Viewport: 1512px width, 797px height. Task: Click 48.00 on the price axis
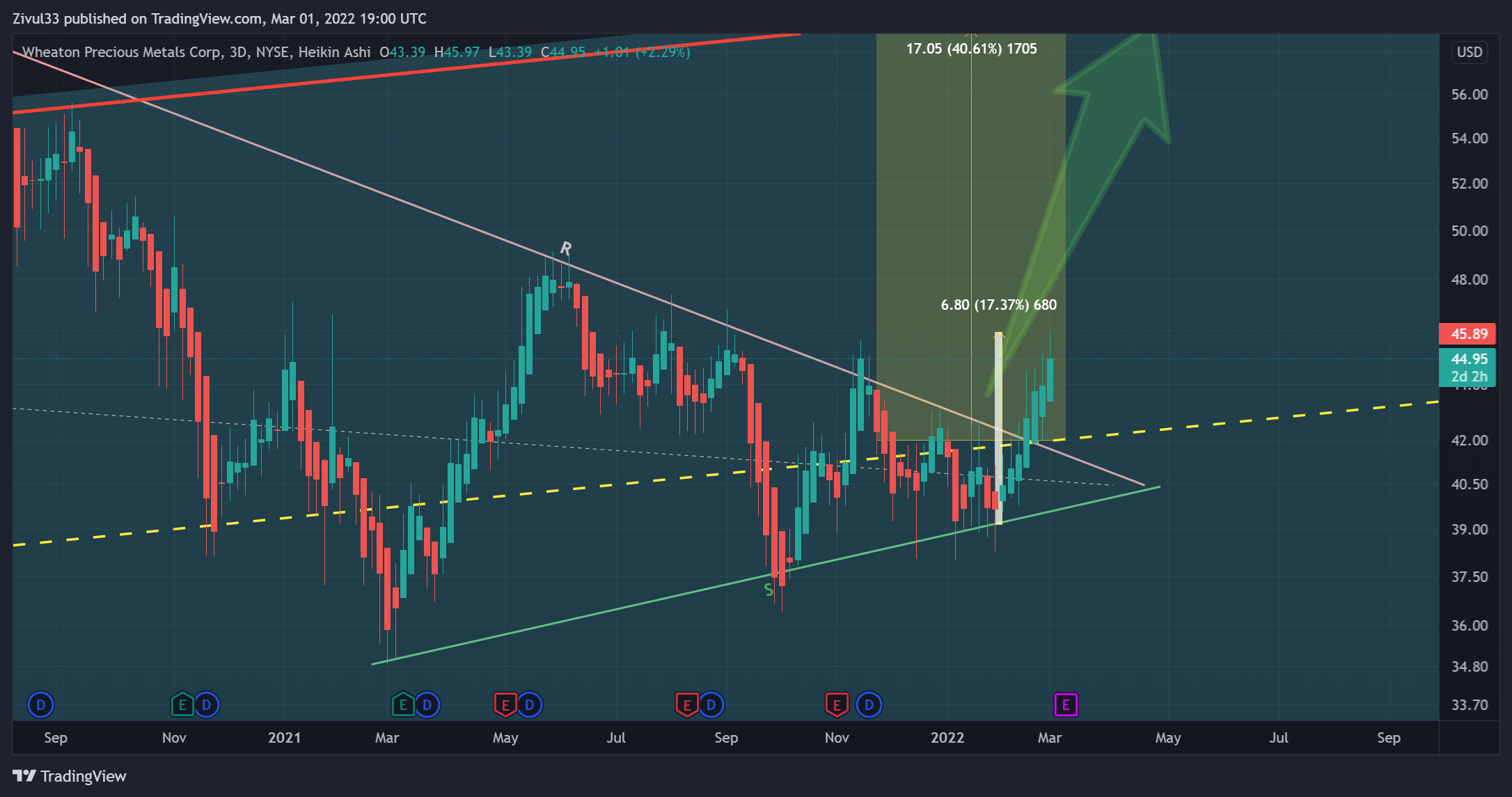pos(1470,280)
